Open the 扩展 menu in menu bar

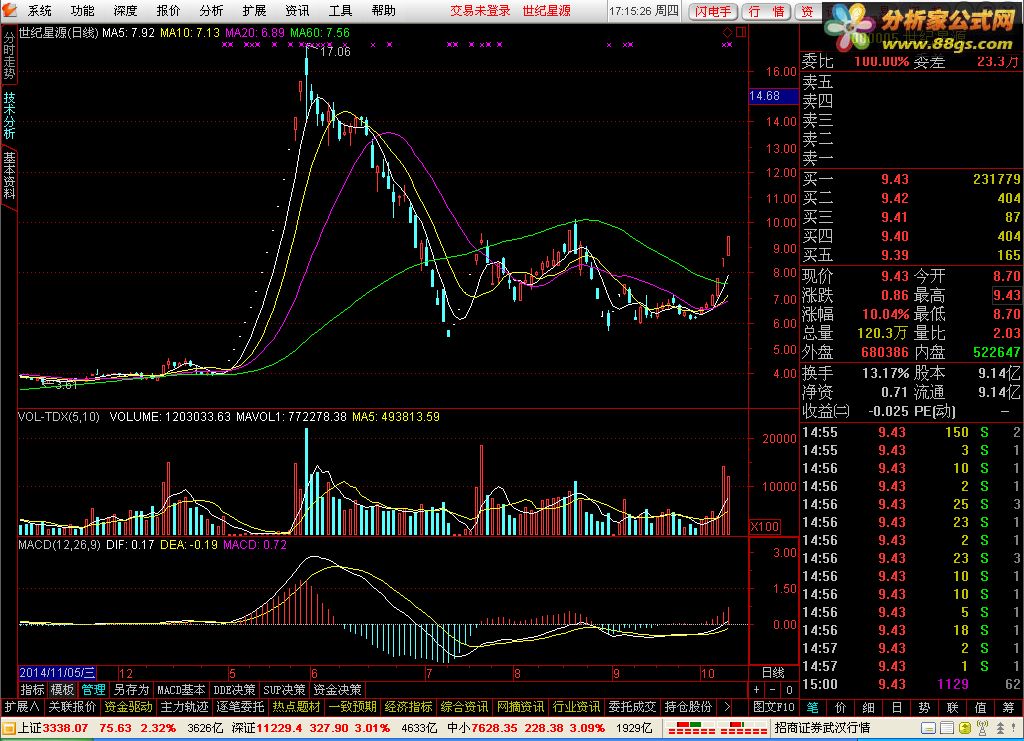255,10
